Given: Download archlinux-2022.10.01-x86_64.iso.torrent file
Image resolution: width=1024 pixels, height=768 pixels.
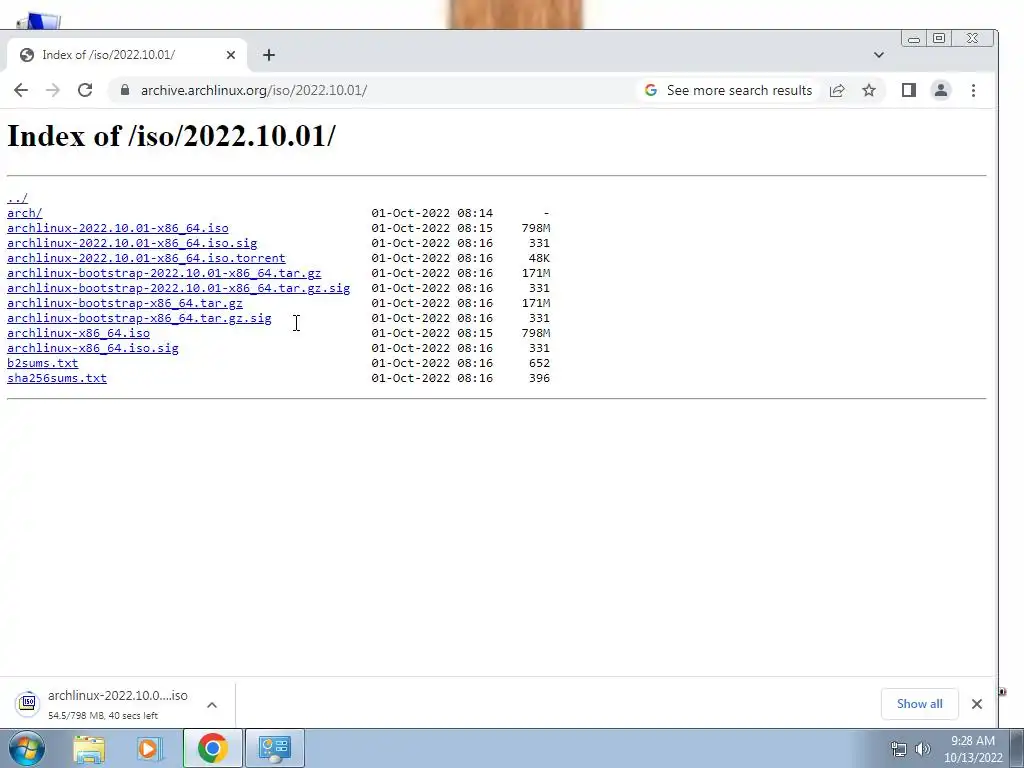Looking at the screenshot, I should point(146,258).
